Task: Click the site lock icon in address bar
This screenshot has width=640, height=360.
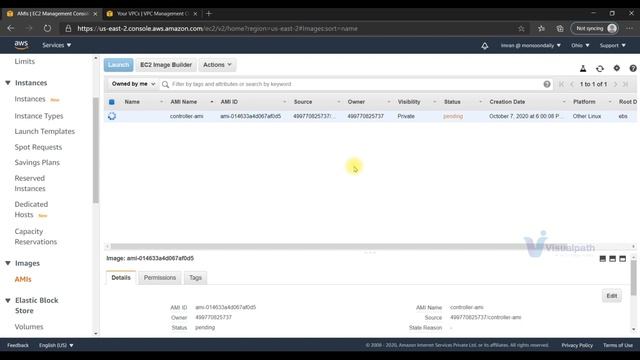Action: (x=68, y=29)
